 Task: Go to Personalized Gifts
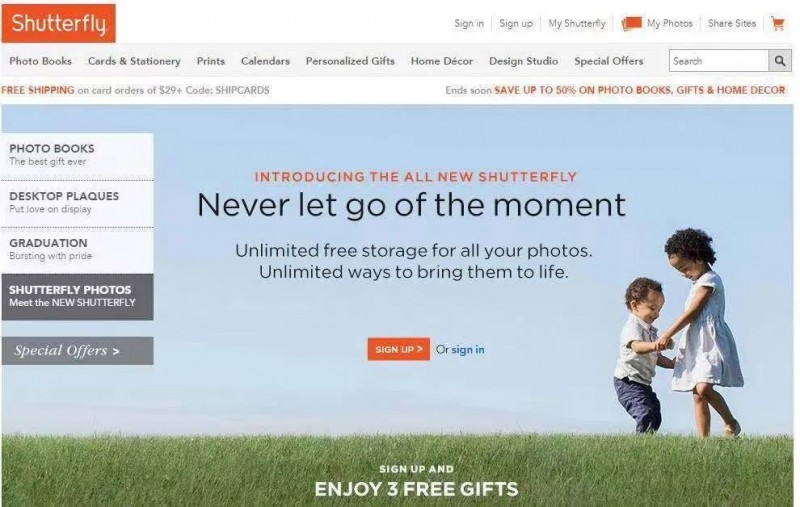pos(350,61)
